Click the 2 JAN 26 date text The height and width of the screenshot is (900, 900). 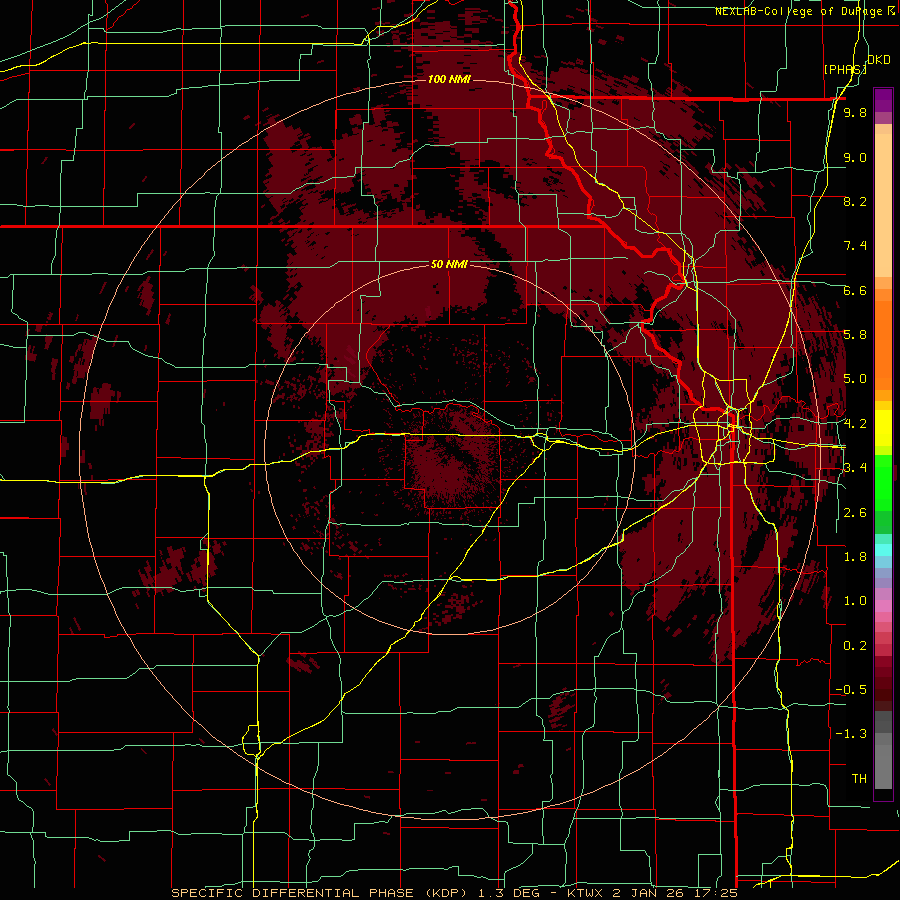pyautogui.click(x=648, y=893)
